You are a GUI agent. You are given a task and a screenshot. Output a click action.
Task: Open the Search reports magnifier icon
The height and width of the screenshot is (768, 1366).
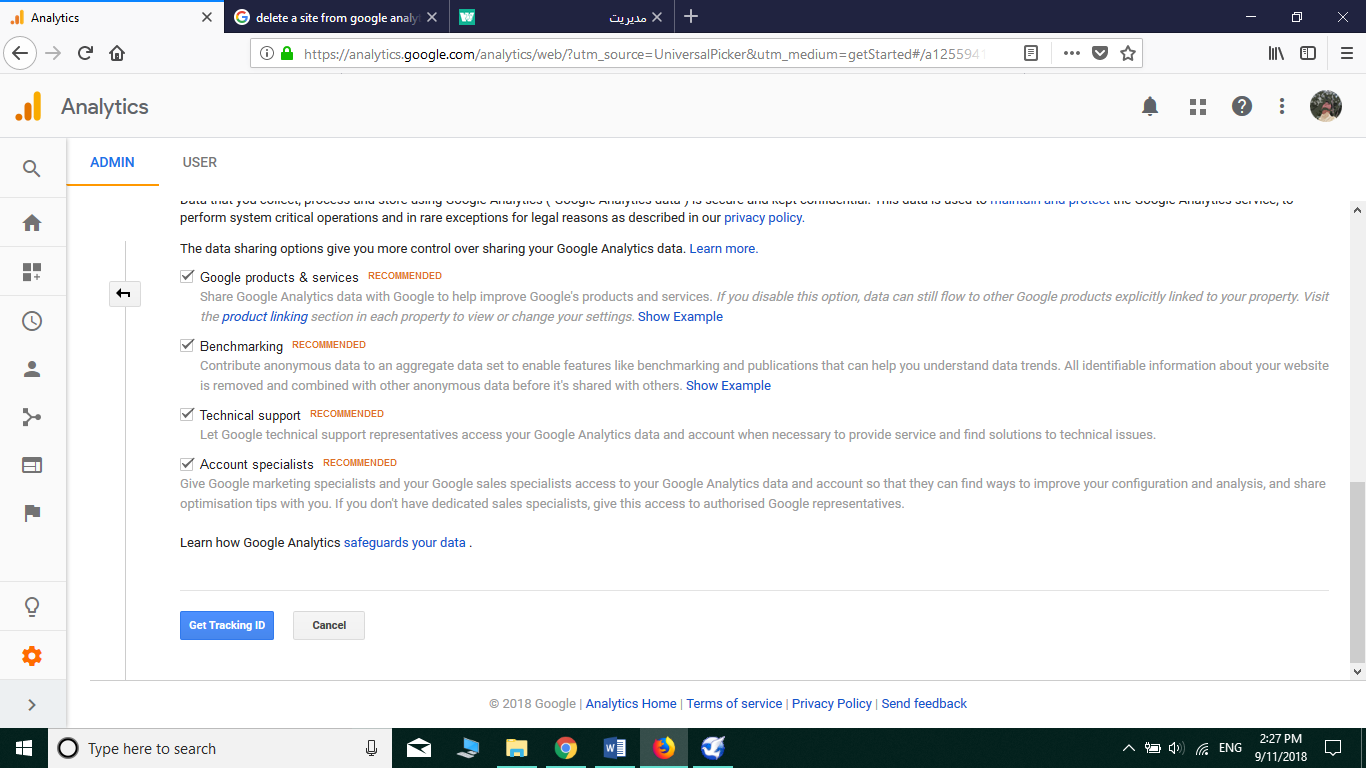tap(32, 169)
